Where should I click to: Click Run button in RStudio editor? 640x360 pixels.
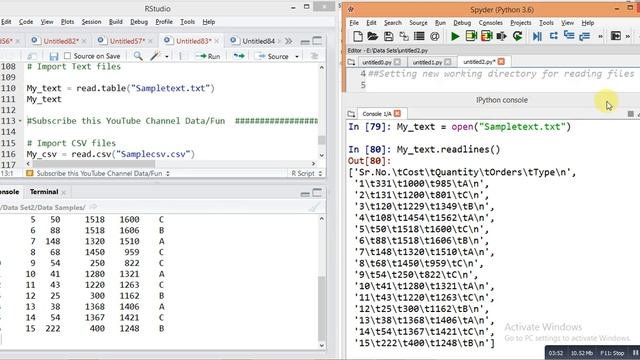click(x=208, y=56)
